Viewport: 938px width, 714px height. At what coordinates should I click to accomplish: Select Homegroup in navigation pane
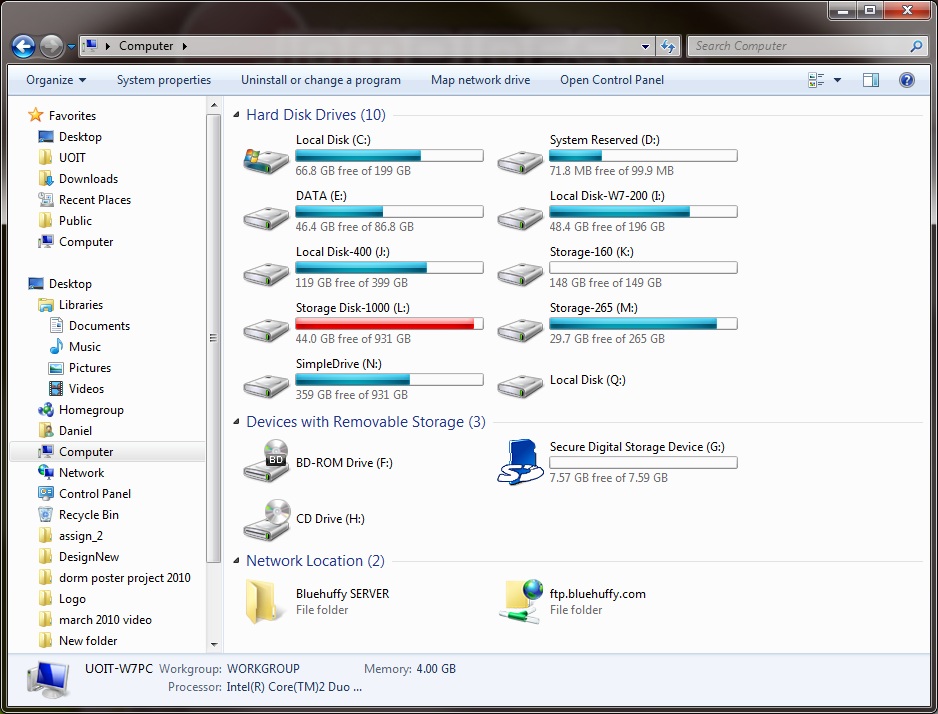(x=91, y=410)
